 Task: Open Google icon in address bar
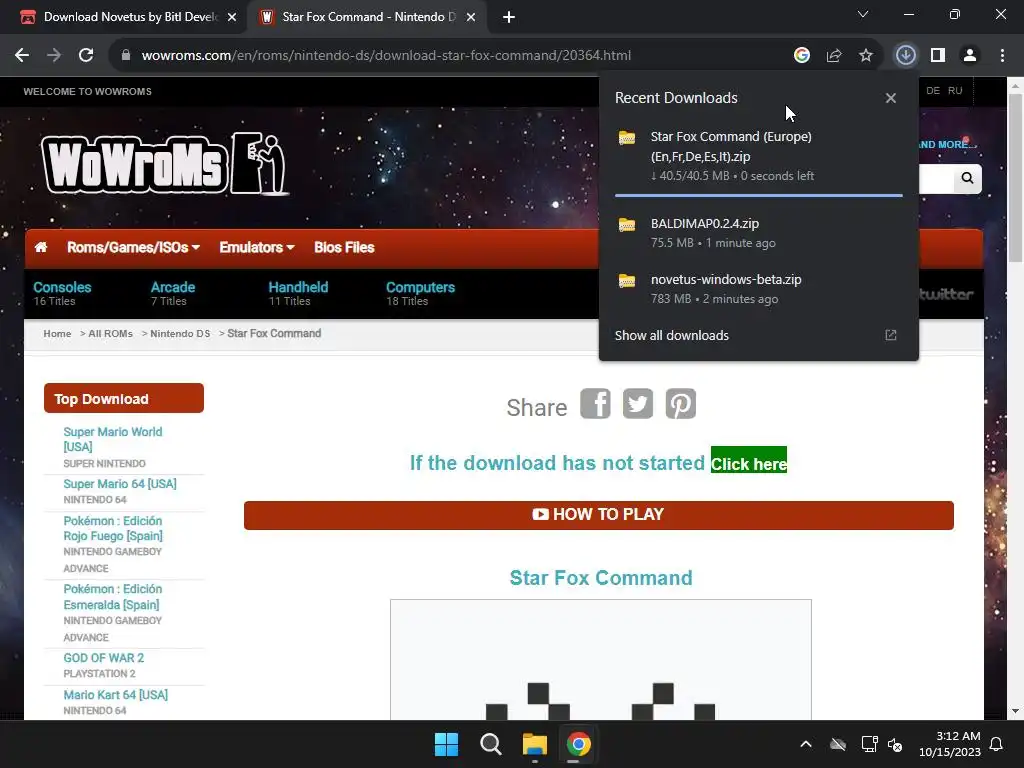coord(802,56)
